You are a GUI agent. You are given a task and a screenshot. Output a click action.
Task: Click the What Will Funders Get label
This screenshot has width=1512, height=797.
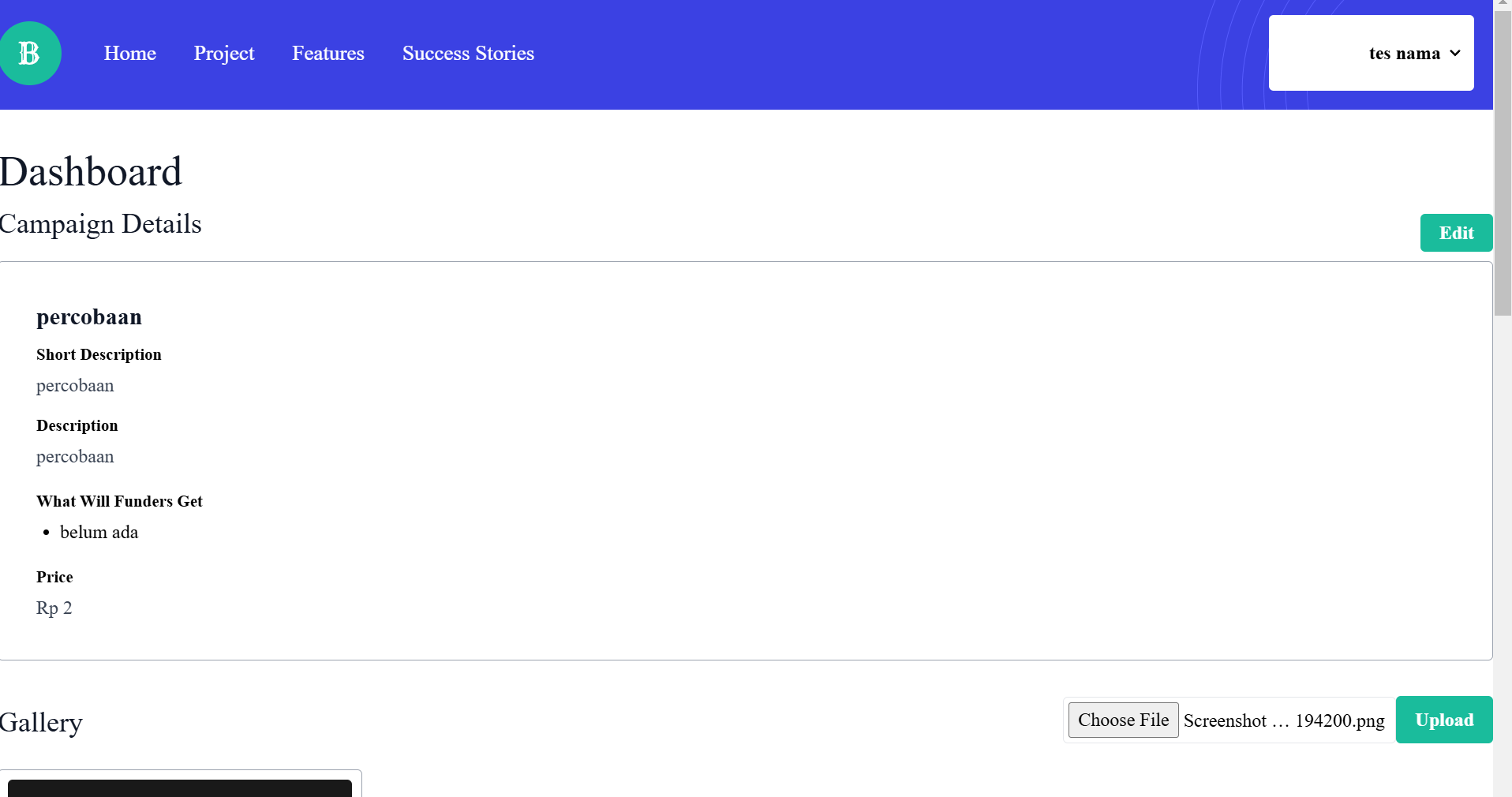[x=119, y=501]
